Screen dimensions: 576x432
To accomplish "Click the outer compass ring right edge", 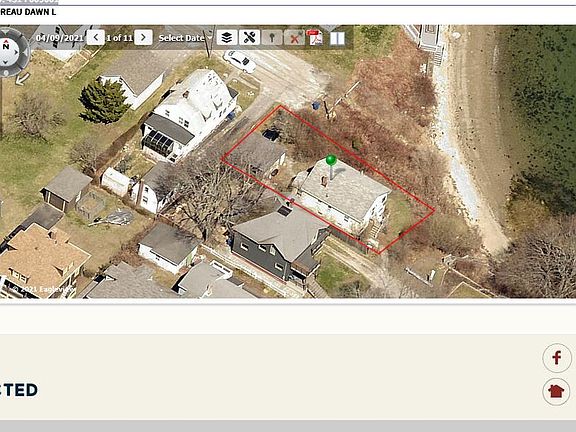I will (25, 53).
